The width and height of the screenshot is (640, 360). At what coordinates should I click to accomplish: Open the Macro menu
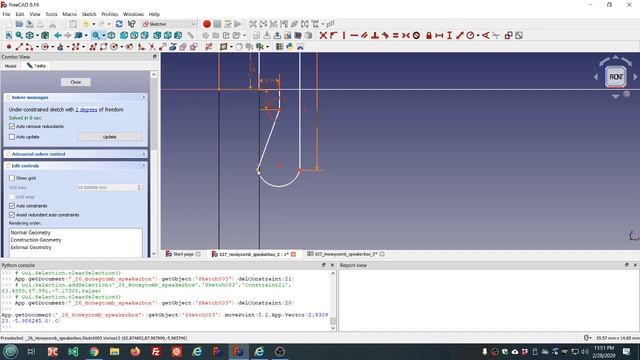[69, 14]
